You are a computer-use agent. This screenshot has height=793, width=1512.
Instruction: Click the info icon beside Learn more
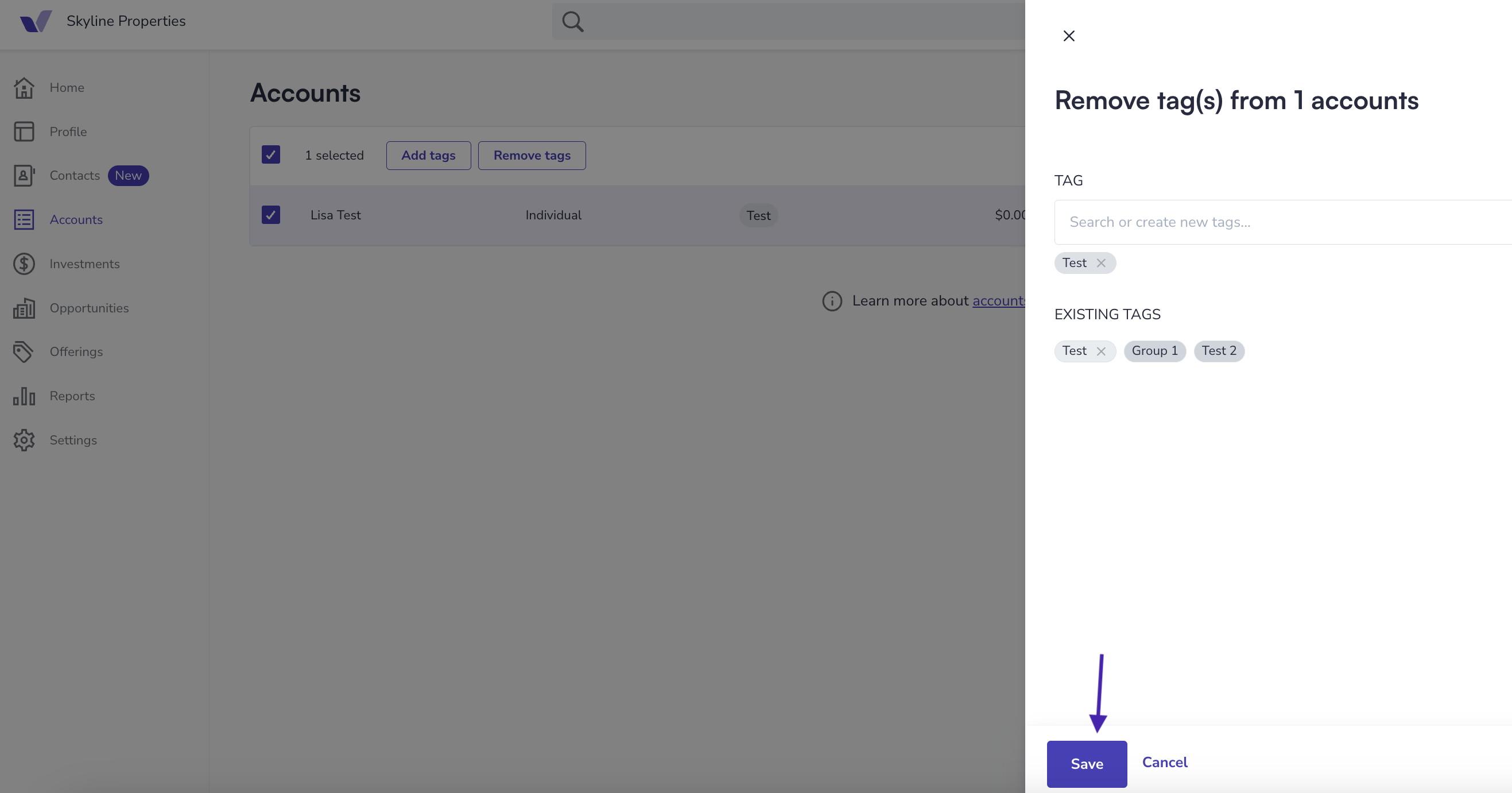(x=832, y=300)
